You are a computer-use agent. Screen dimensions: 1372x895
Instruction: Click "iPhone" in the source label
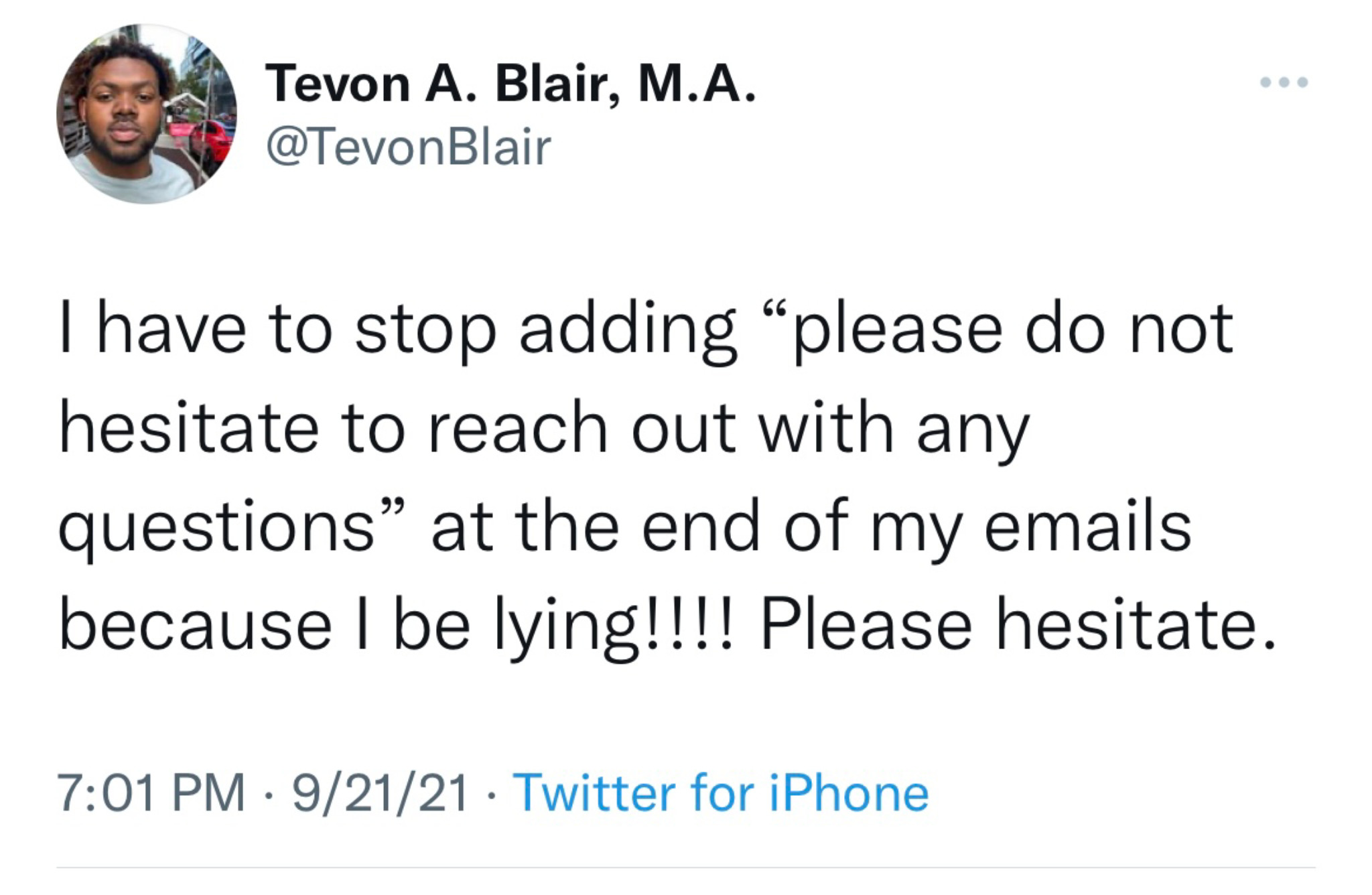click(849, 794)
